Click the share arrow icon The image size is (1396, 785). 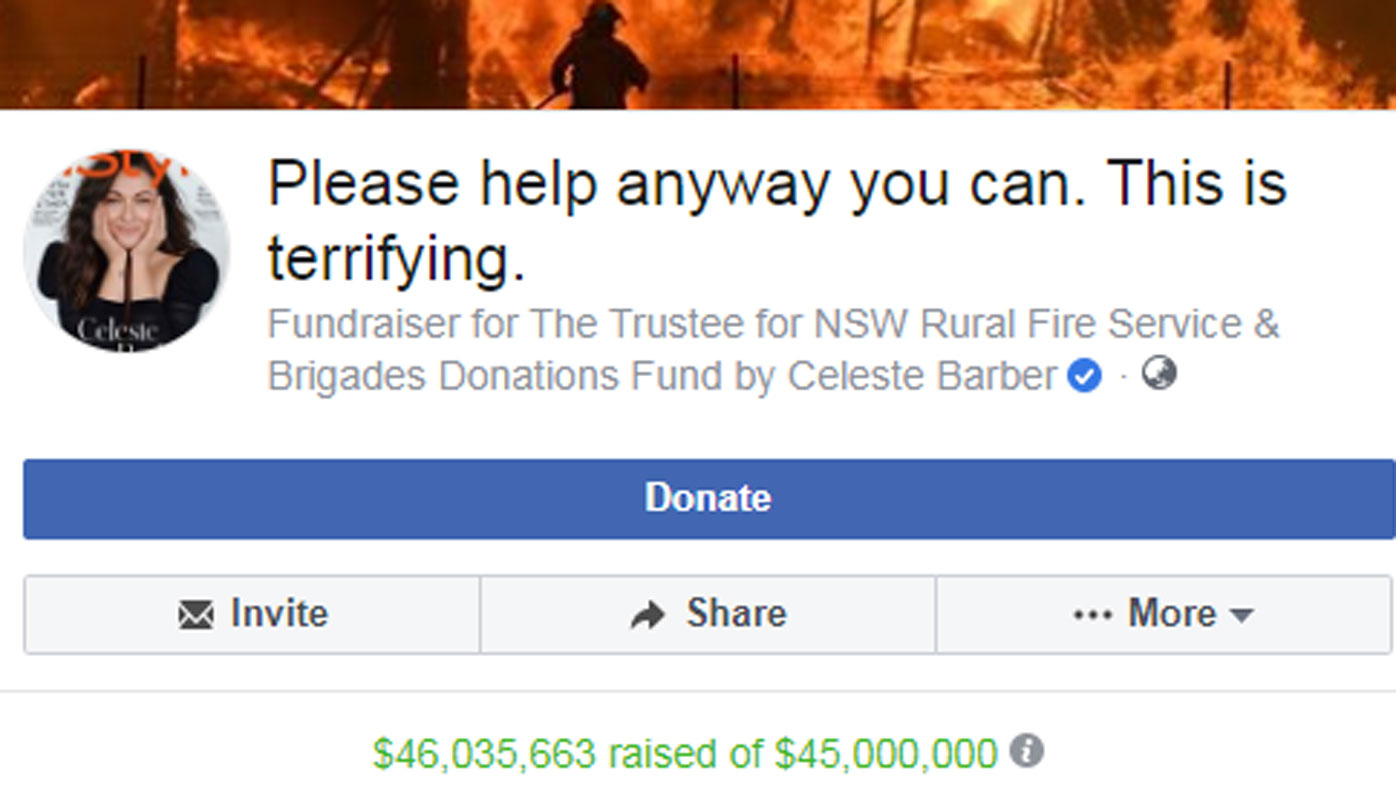pyautogui.click(x=649, y=615)
